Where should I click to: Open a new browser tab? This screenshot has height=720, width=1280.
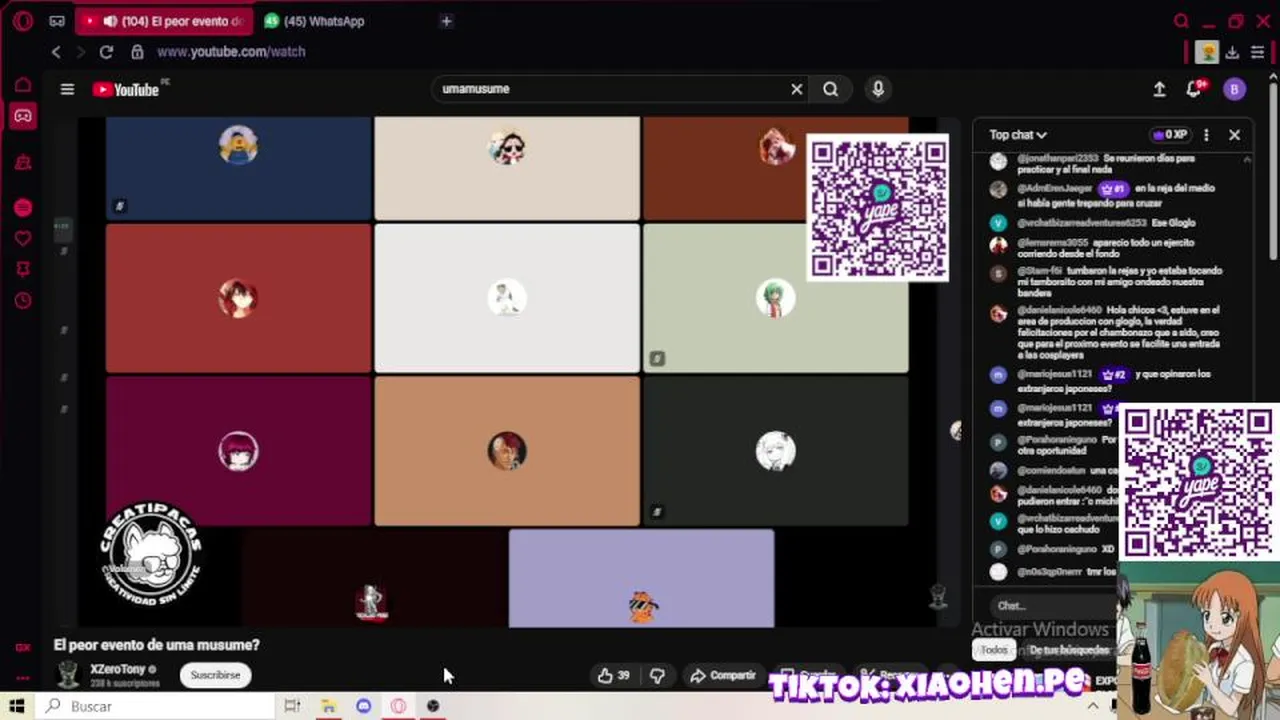446,21
